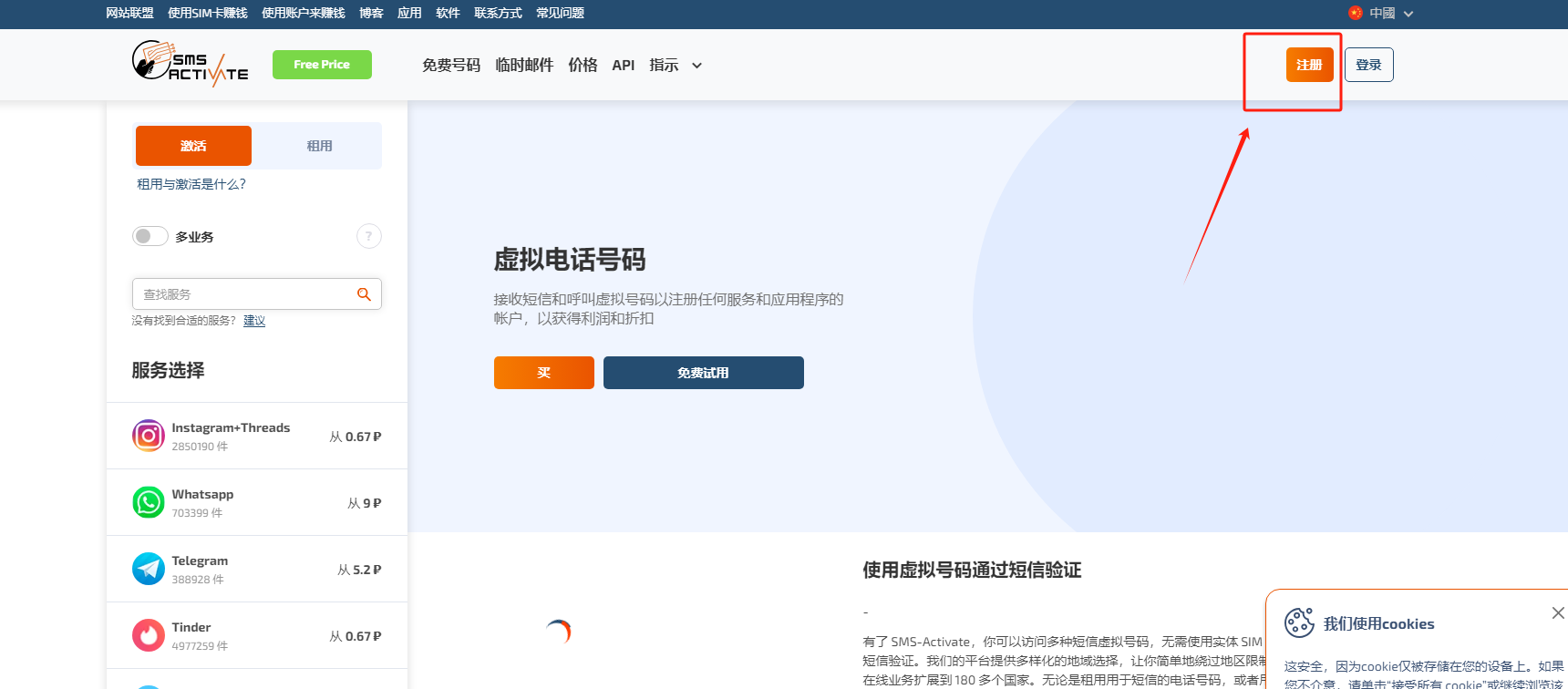Click the China flag icon
1568x689 pixels.
1355,13
